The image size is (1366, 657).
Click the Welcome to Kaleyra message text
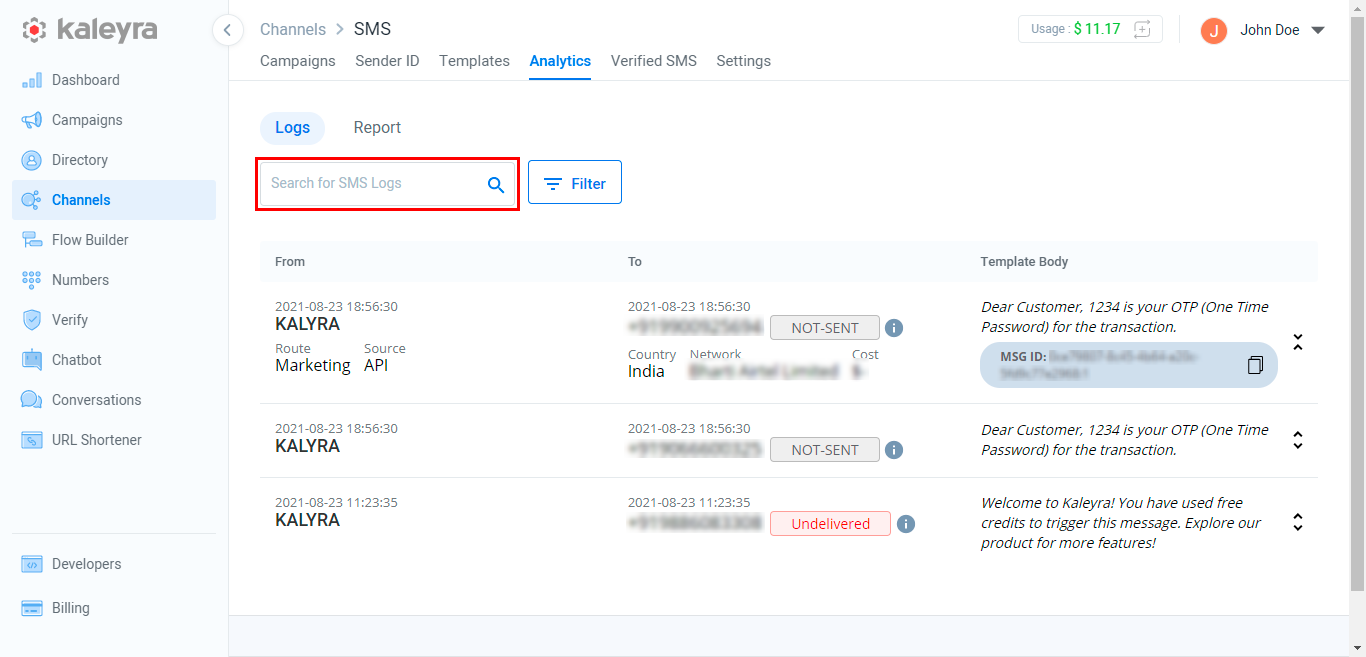[x=1121, y=523]
